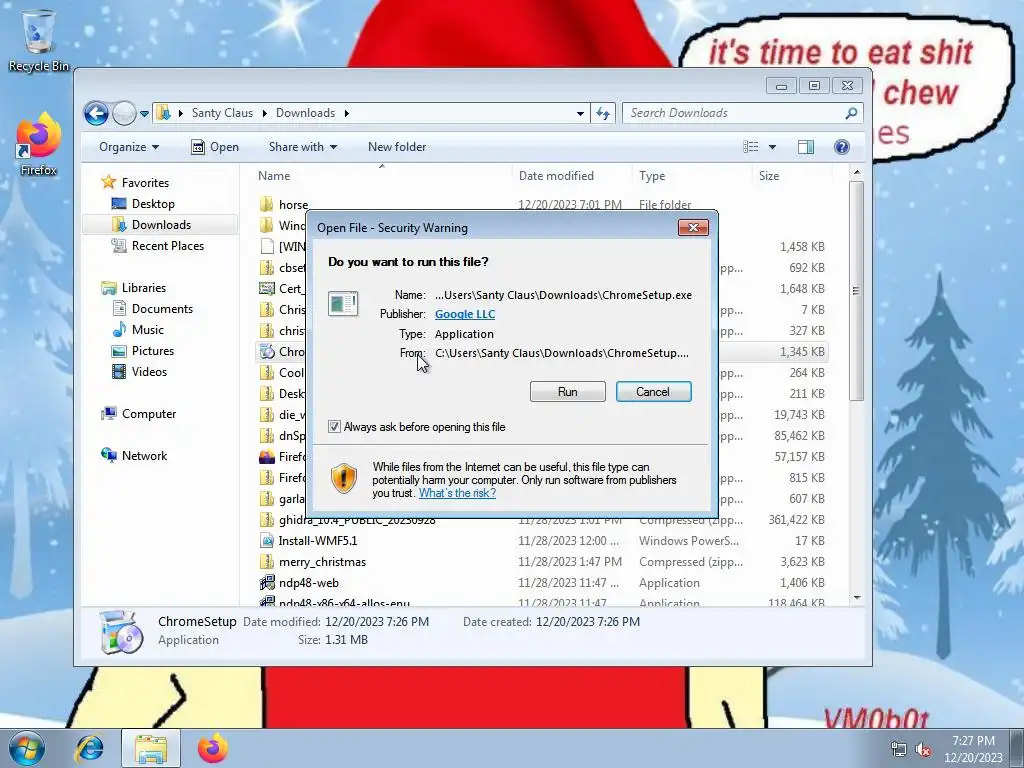Change view using the views icon
This screenshot has width=1024, height=768.
751,147
